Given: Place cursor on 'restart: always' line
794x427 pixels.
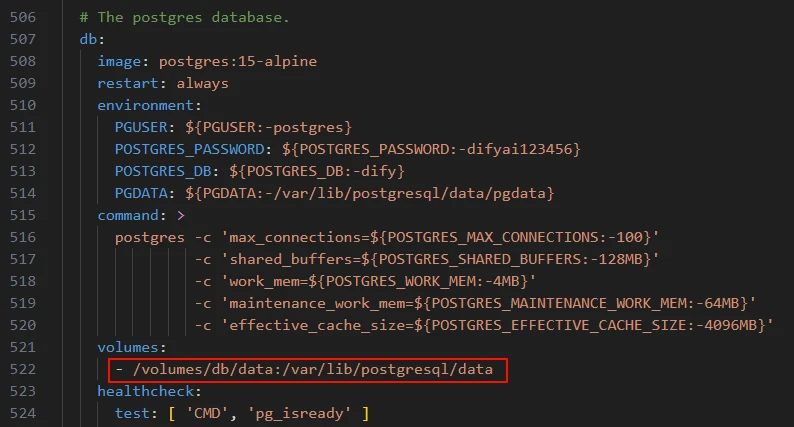Looking at the screenshot, I should (x=163, y=84).
